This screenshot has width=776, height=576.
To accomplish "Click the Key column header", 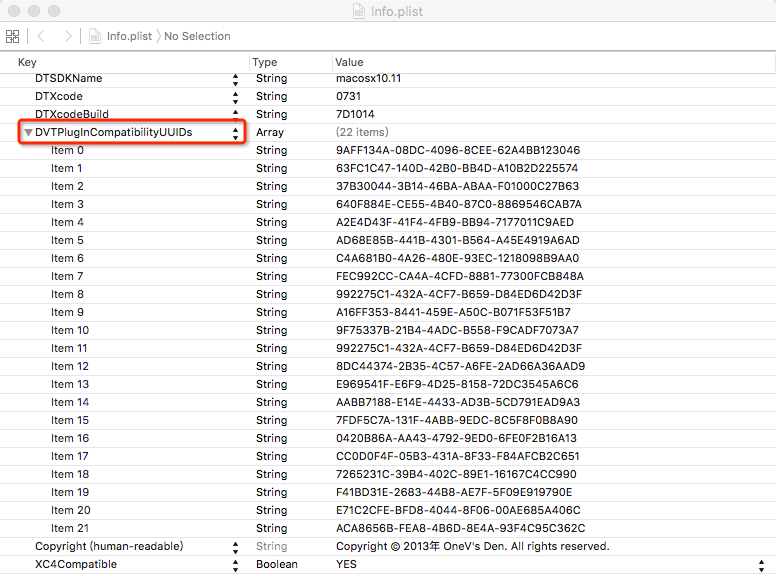I will [27, 62].
